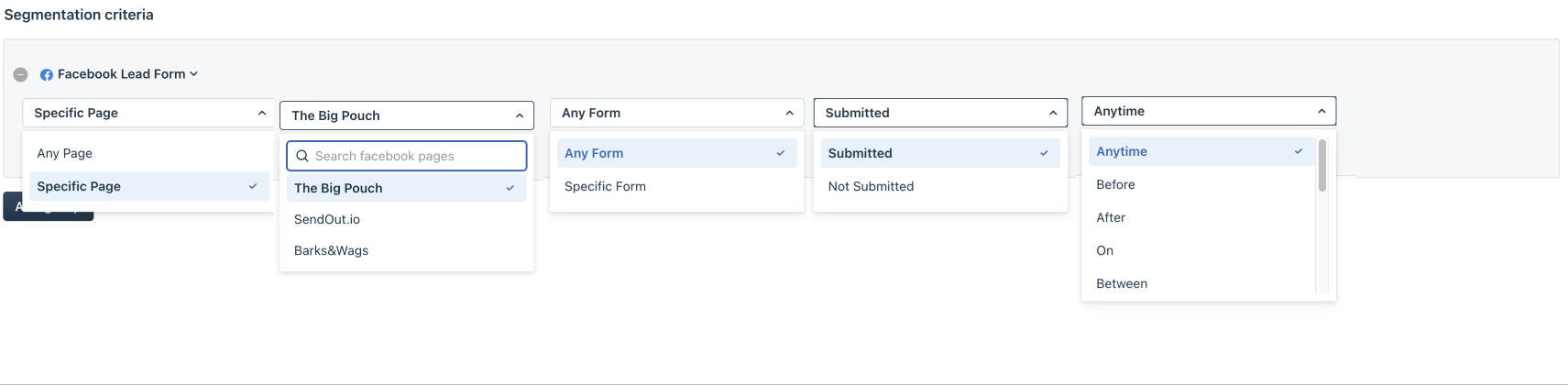Choose The Big Pouch in list

(x=407, y=188)
